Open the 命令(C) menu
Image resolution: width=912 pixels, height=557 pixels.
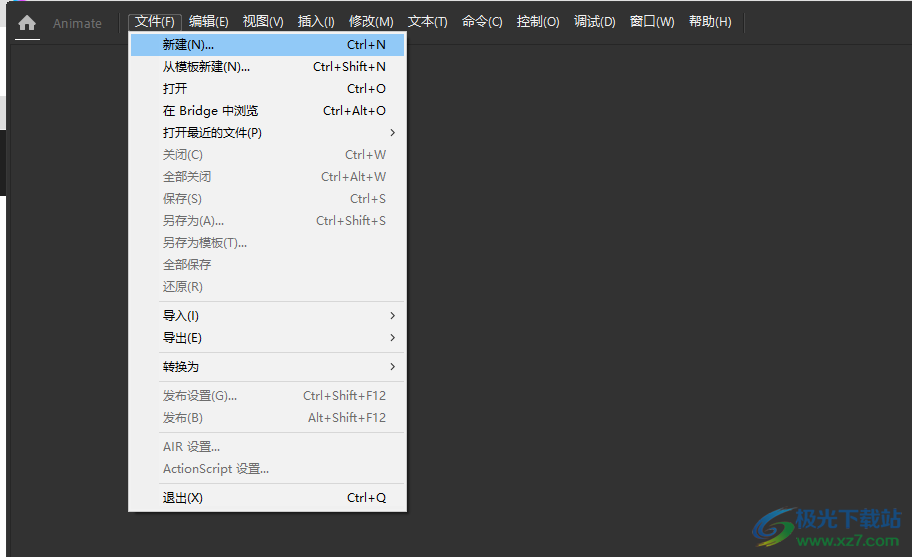[x=482, y=22]
